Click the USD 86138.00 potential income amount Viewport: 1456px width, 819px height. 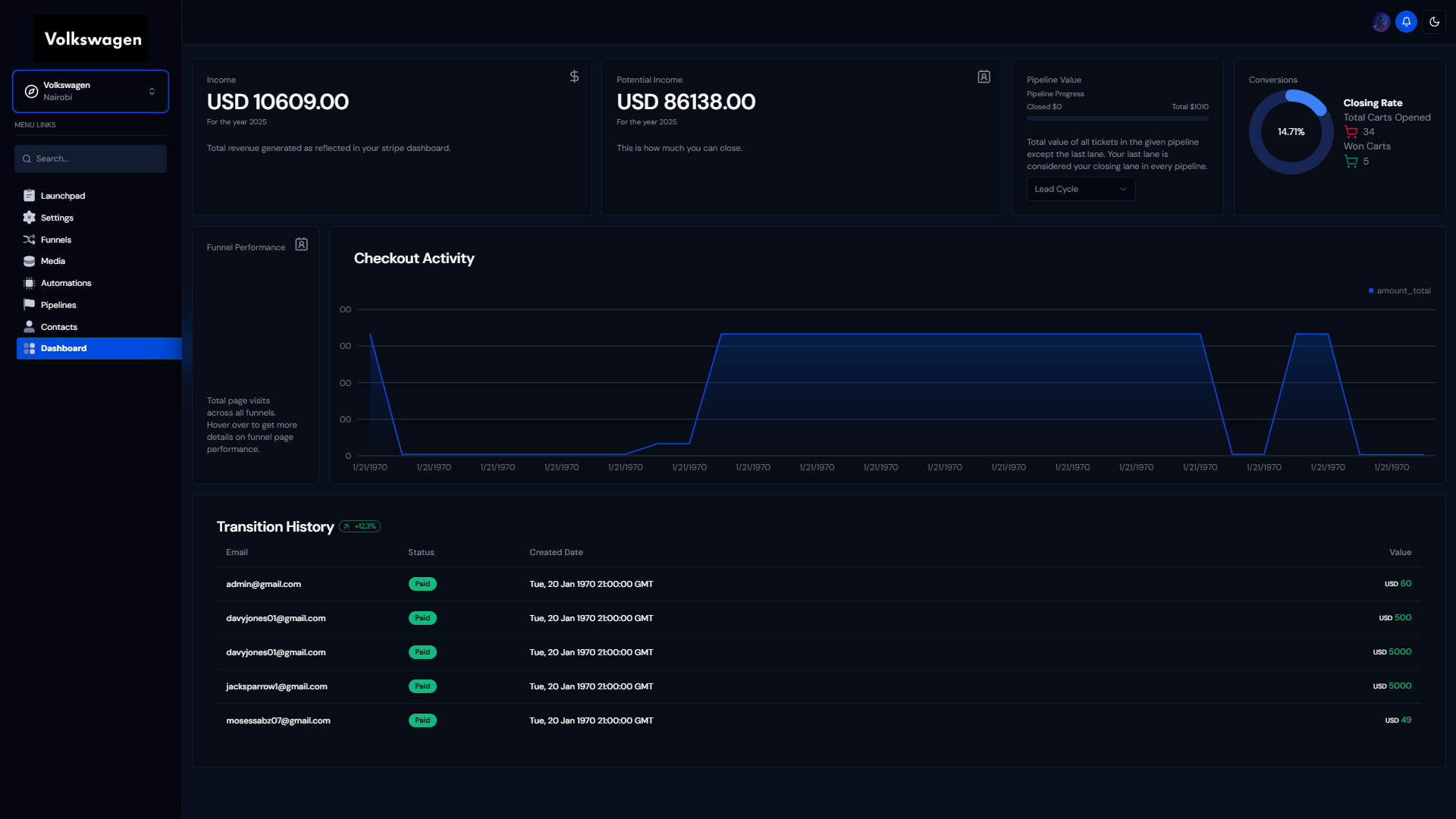pyautogui.click(x=686, y=102)
